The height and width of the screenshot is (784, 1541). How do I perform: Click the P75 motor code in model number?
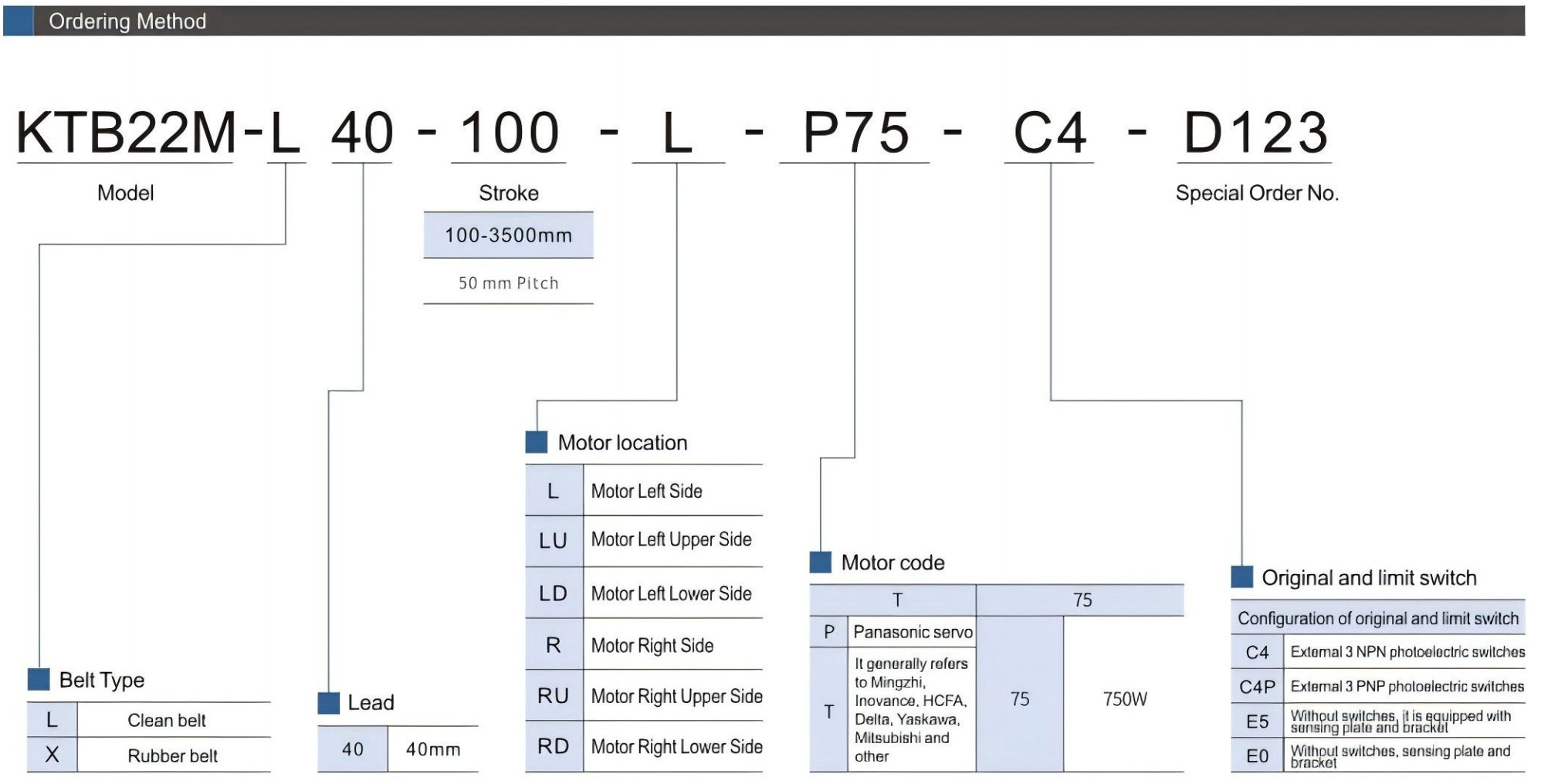pos(855,133)
